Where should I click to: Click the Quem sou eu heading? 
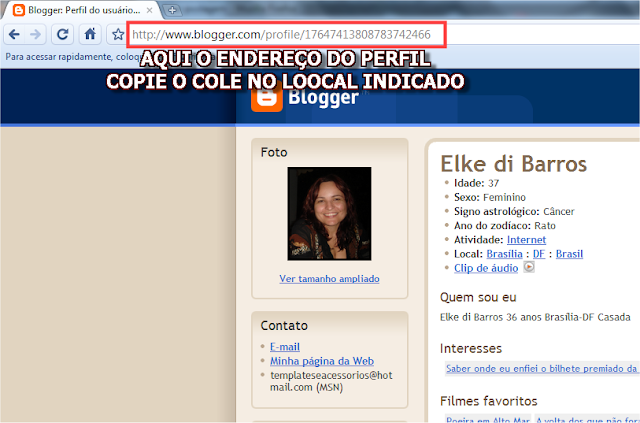point(478,297)
